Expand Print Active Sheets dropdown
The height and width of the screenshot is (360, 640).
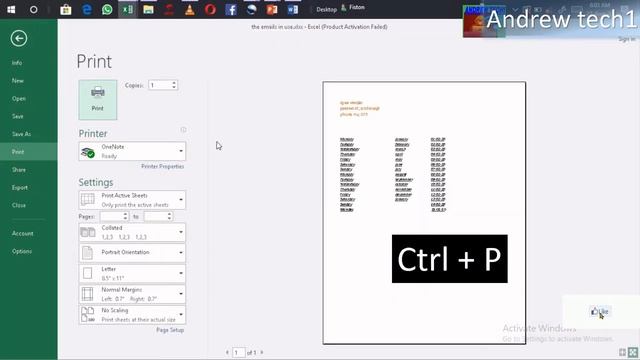132,200
